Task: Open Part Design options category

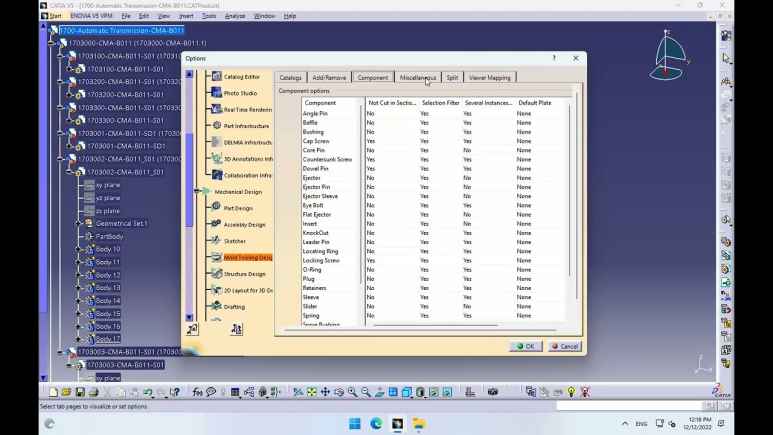Action: (x=237, y=208)
